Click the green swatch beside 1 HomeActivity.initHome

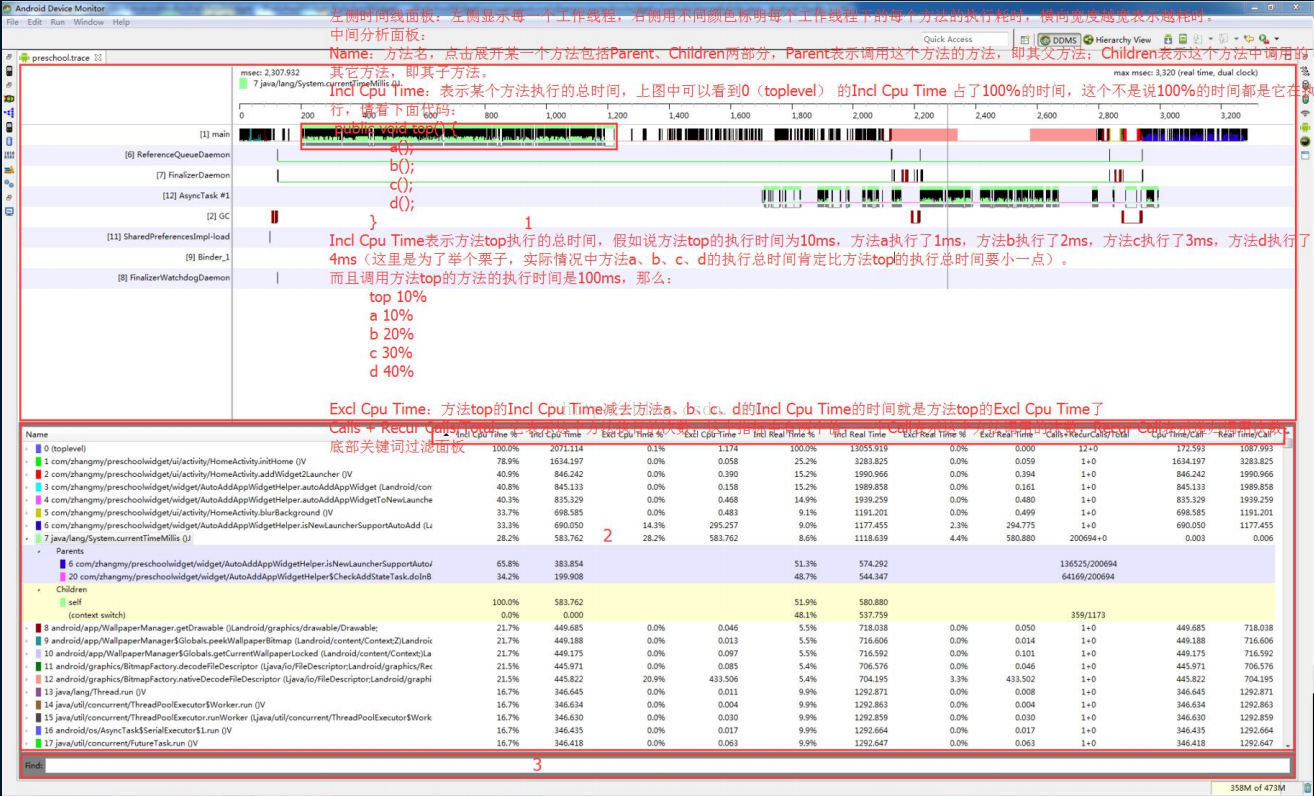(37, 462)
